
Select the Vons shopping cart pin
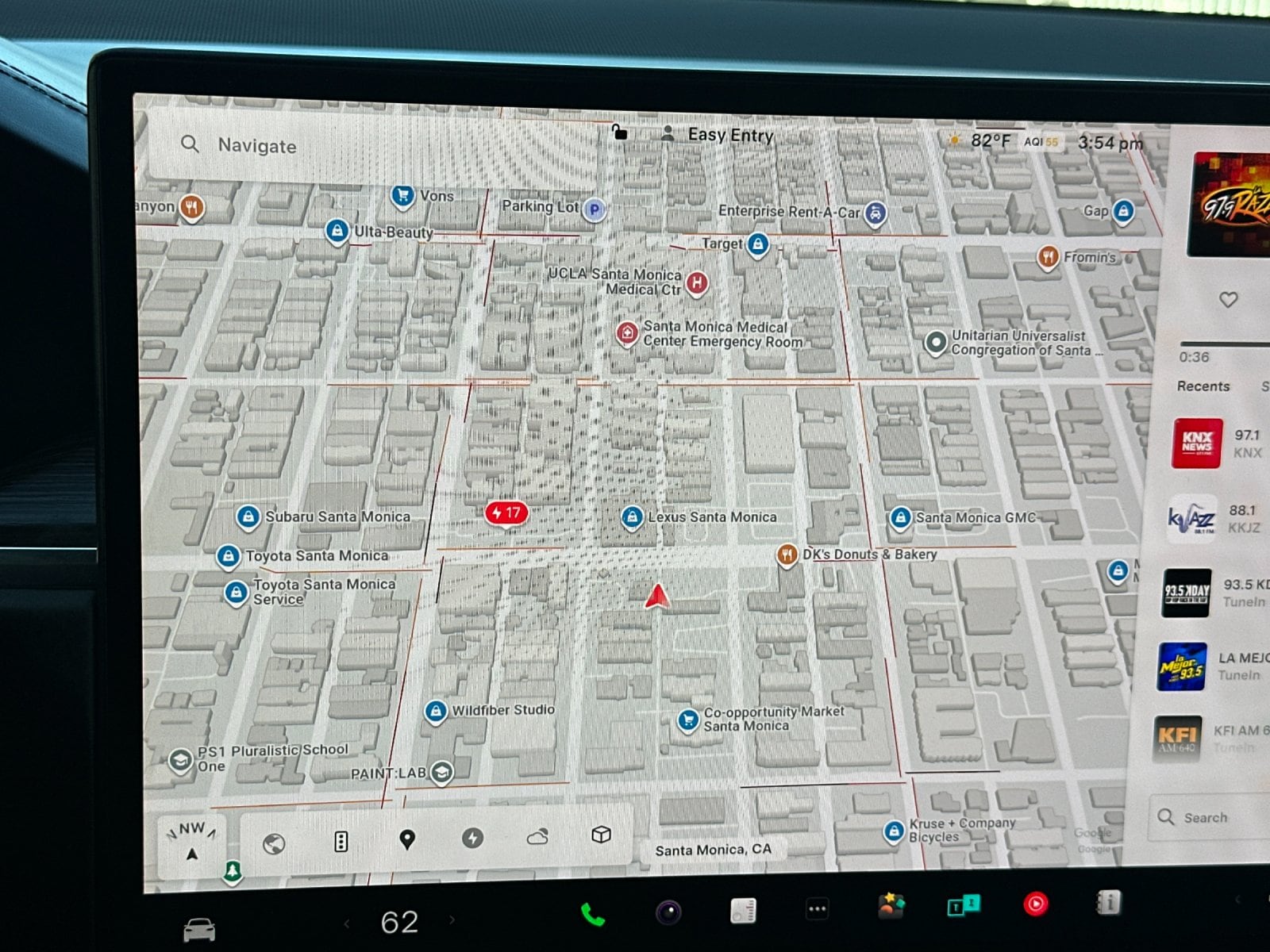click(403, 195)
